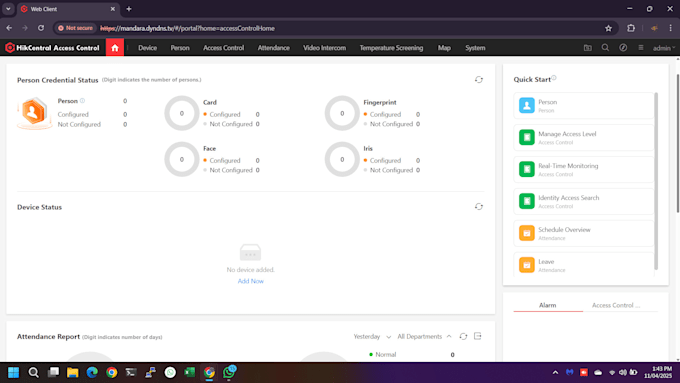The height and width of the screenshot is (383, 680).
Task: Open Excel from the Windows taskbar
Action: [190, 372]
